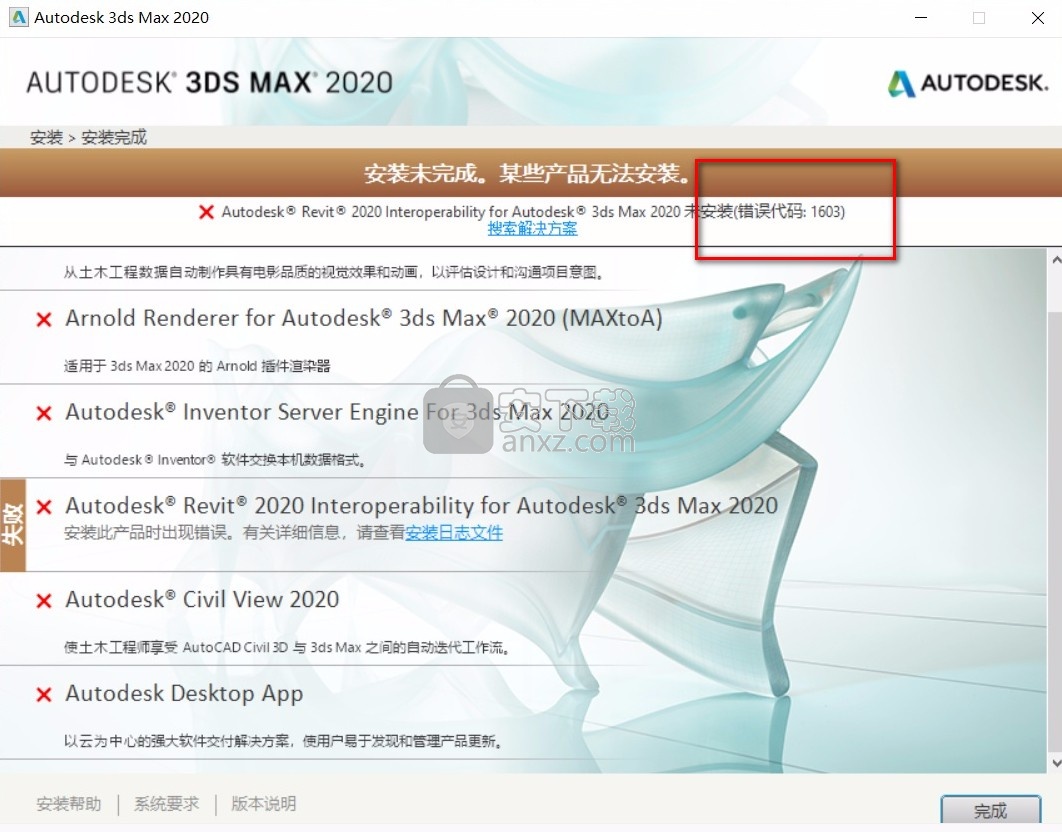Click the list scrollbar down arrow
Image resolution: width=1062 pixels, height=832 pixels.
[x=1055, y=764]
